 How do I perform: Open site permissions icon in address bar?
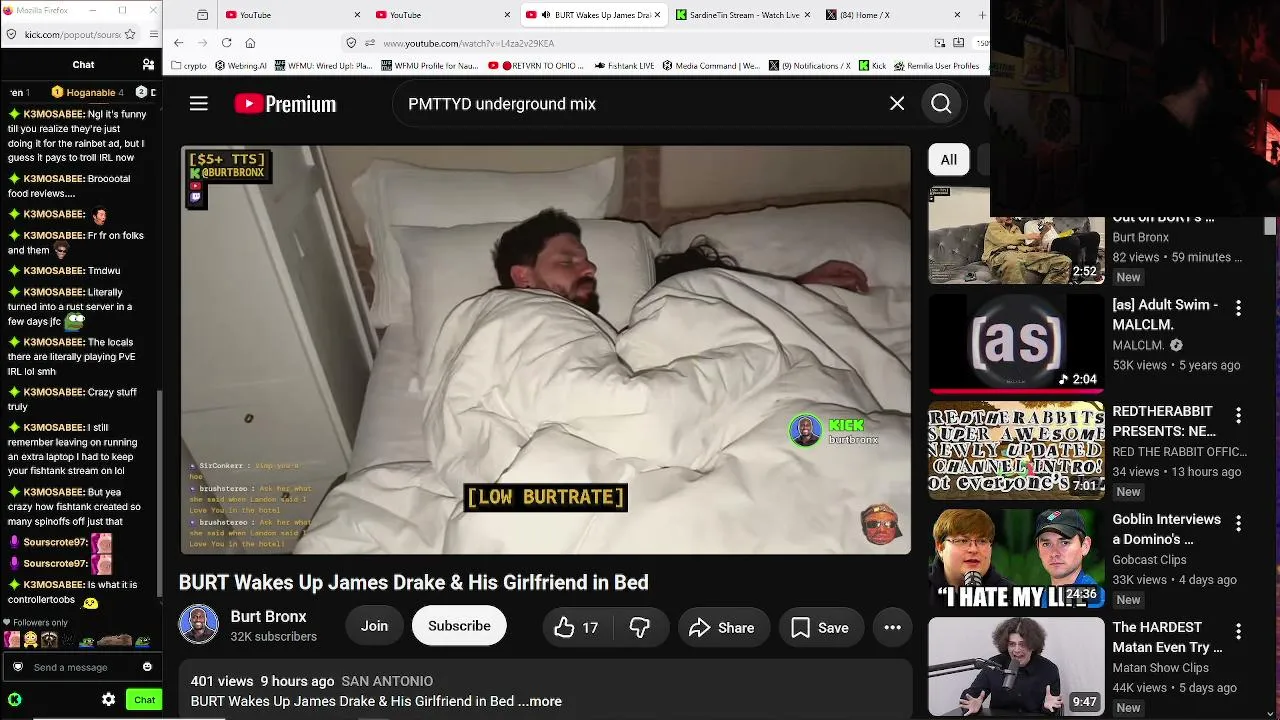pos(370,43)
